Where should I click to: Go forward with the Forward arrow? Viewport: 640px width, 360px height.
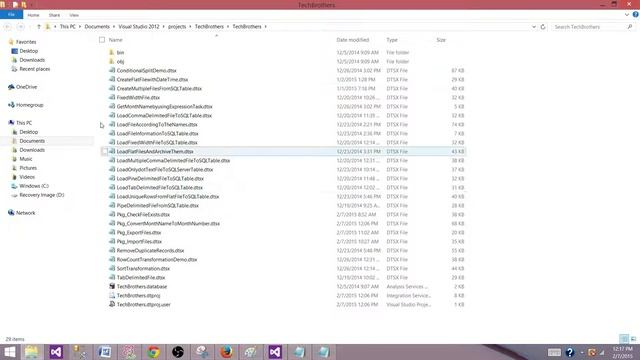(x=20, y=27)
